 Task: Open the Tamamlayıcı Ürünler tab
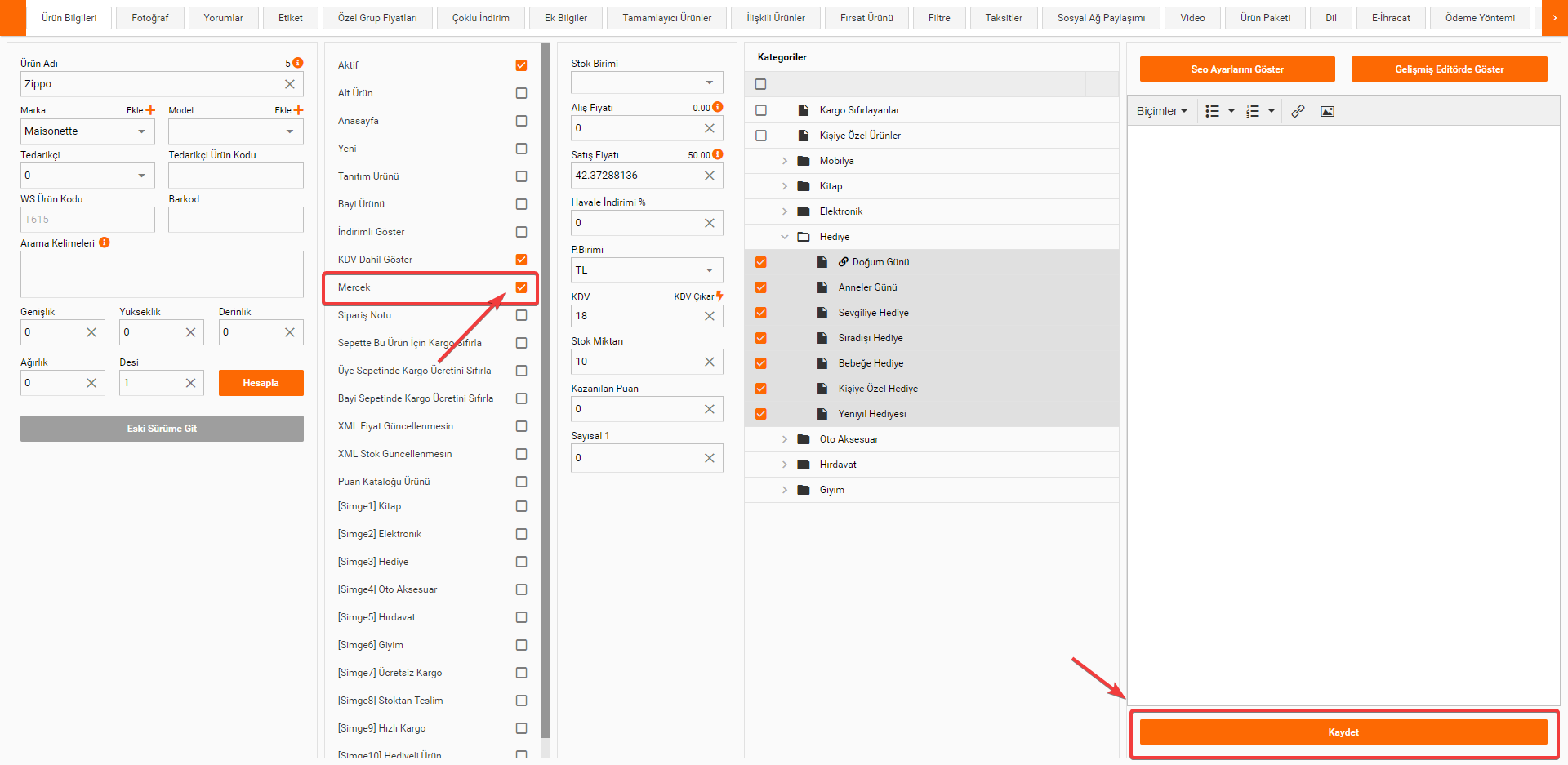[x=667, y=18]
